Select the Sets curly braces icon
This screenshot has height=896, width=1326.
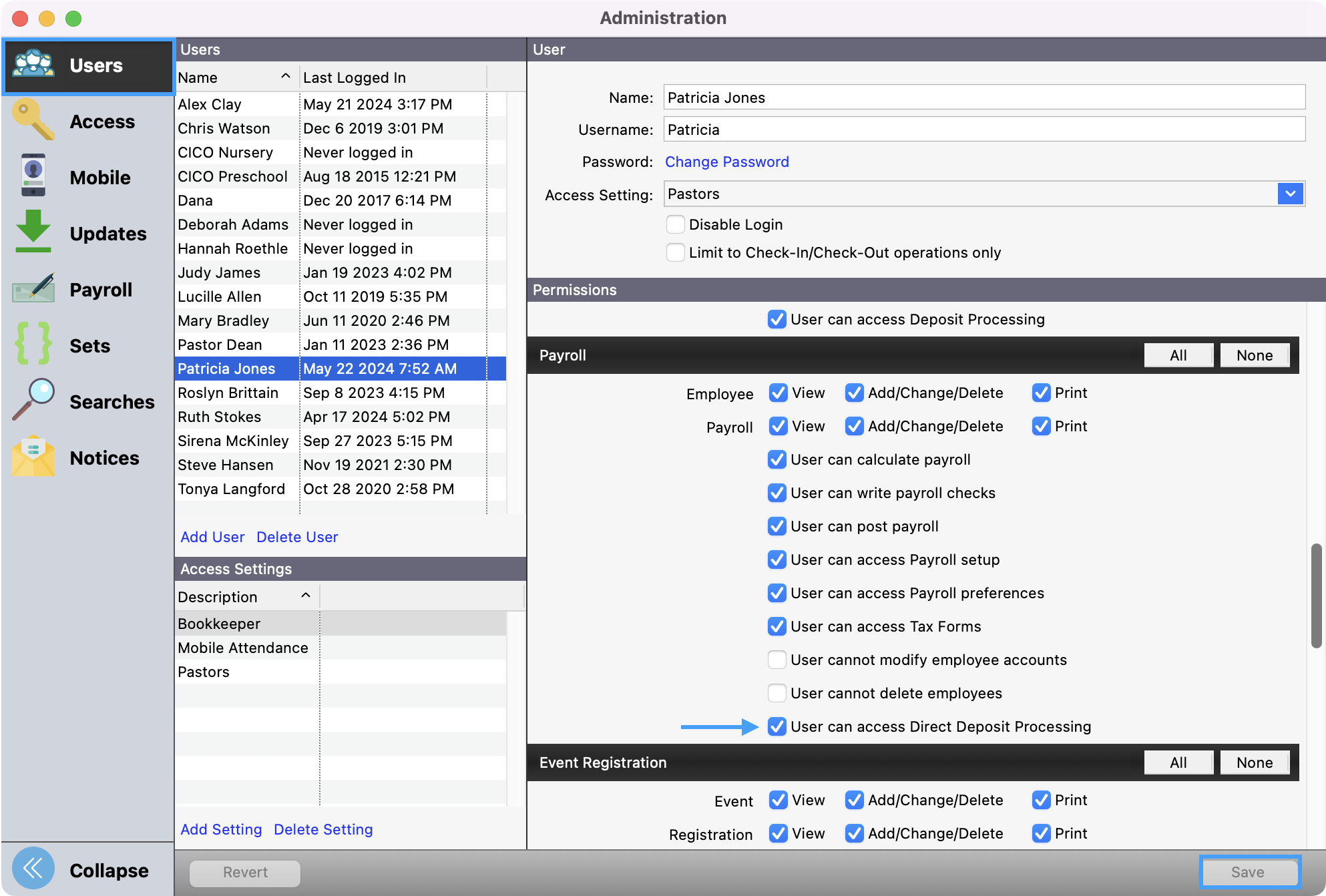click(x=33, y=345)
